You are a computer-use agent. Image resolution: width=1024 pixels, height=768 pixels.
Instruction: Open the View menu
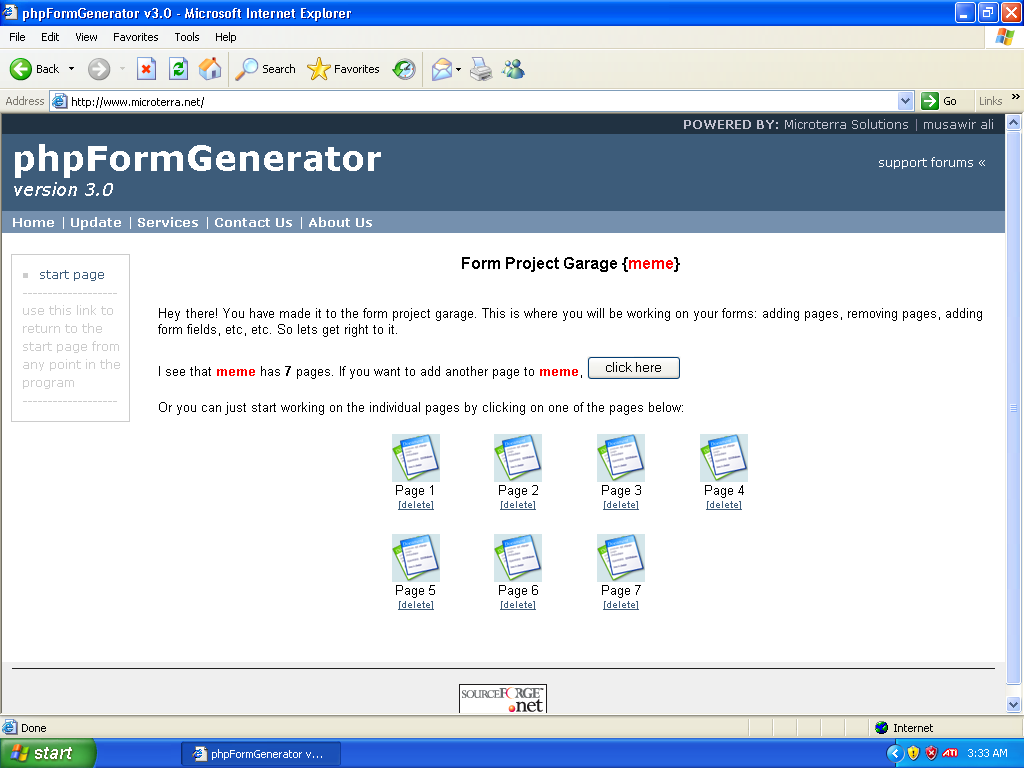[86, 37]
